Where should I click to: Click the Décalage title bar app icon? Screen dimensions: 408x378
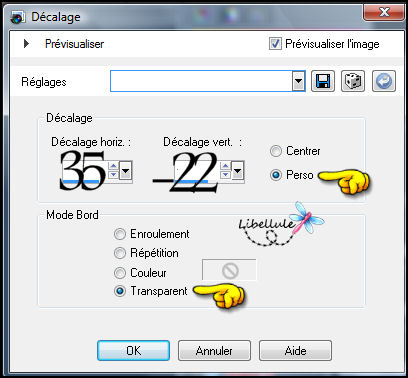coord(17,17)
